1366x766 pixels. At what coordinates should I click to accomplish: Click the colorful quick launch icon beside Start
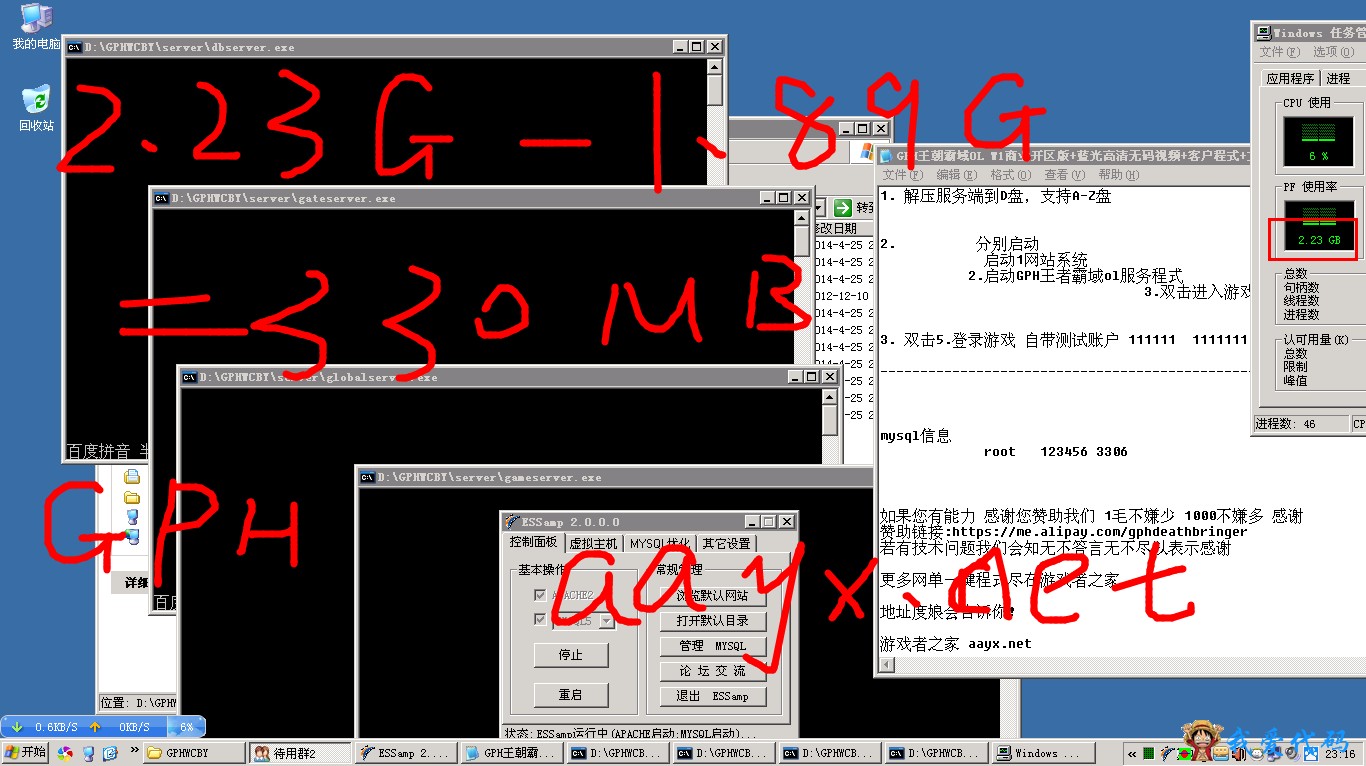tap(65, 753)
